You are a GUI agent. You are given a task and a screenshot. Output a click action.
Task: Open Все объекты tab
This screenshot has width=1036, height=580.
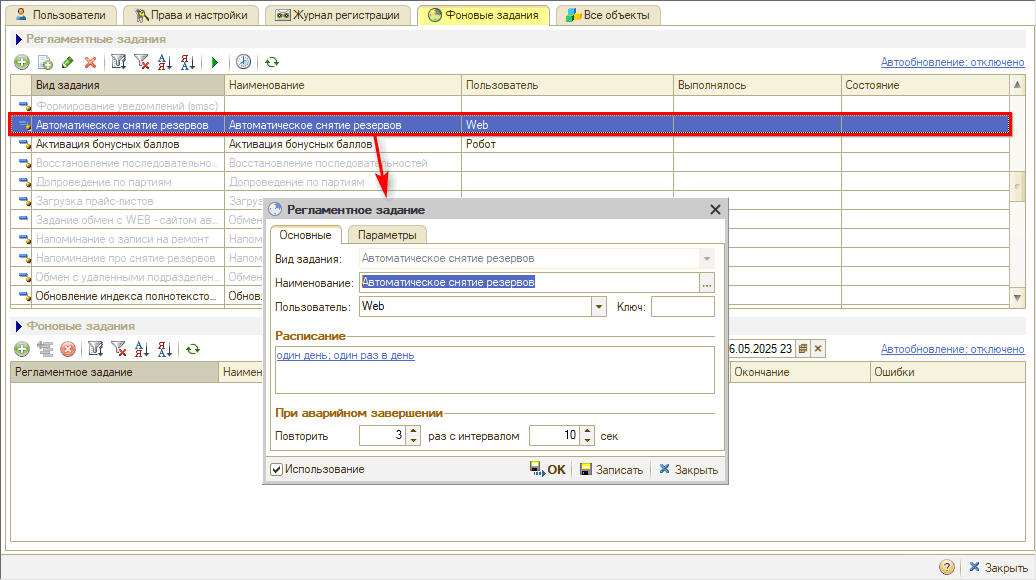[x=608, y=15]
